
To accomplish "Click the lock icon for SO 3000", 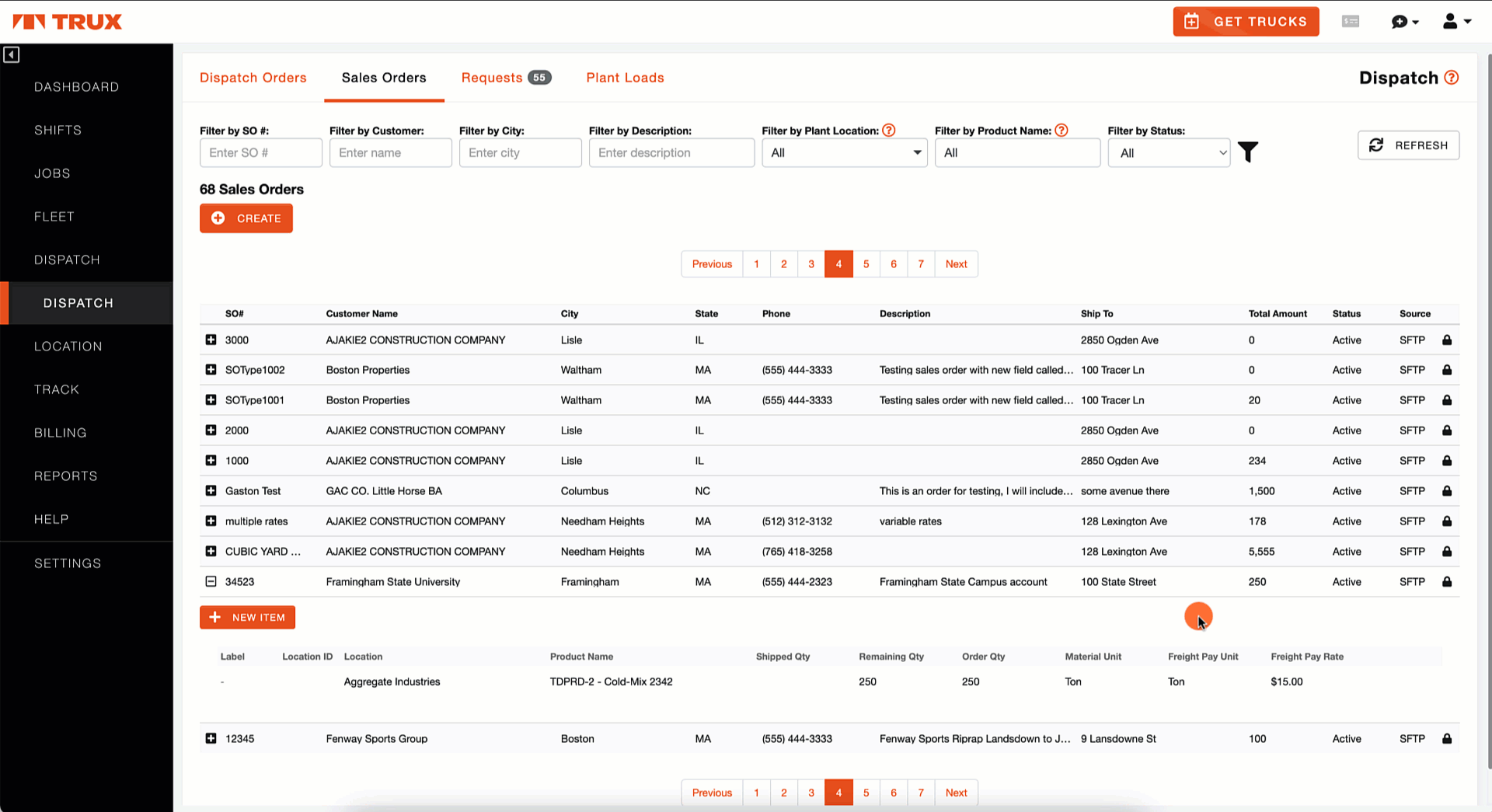I will [1447, 340].
